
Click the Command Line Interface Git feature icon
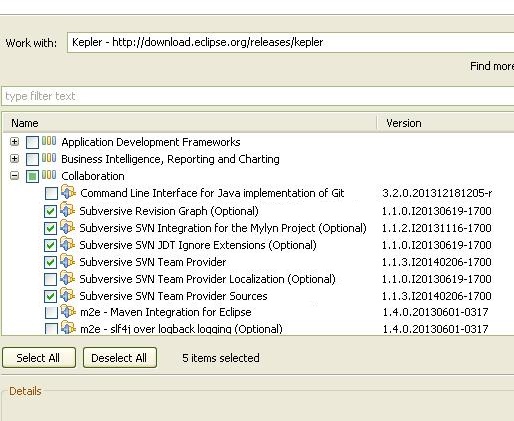pos(68,192)
